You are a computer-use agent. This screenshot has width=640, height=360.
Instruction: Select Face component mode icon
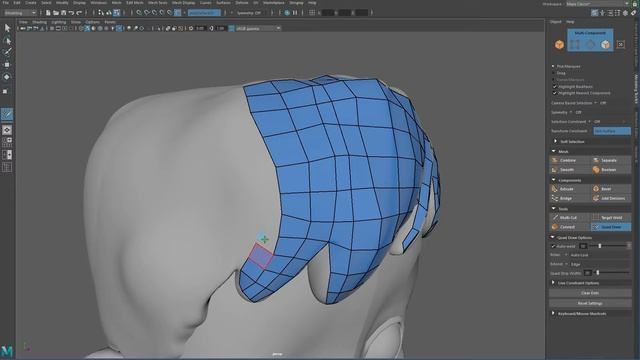[x=605, y=44]
